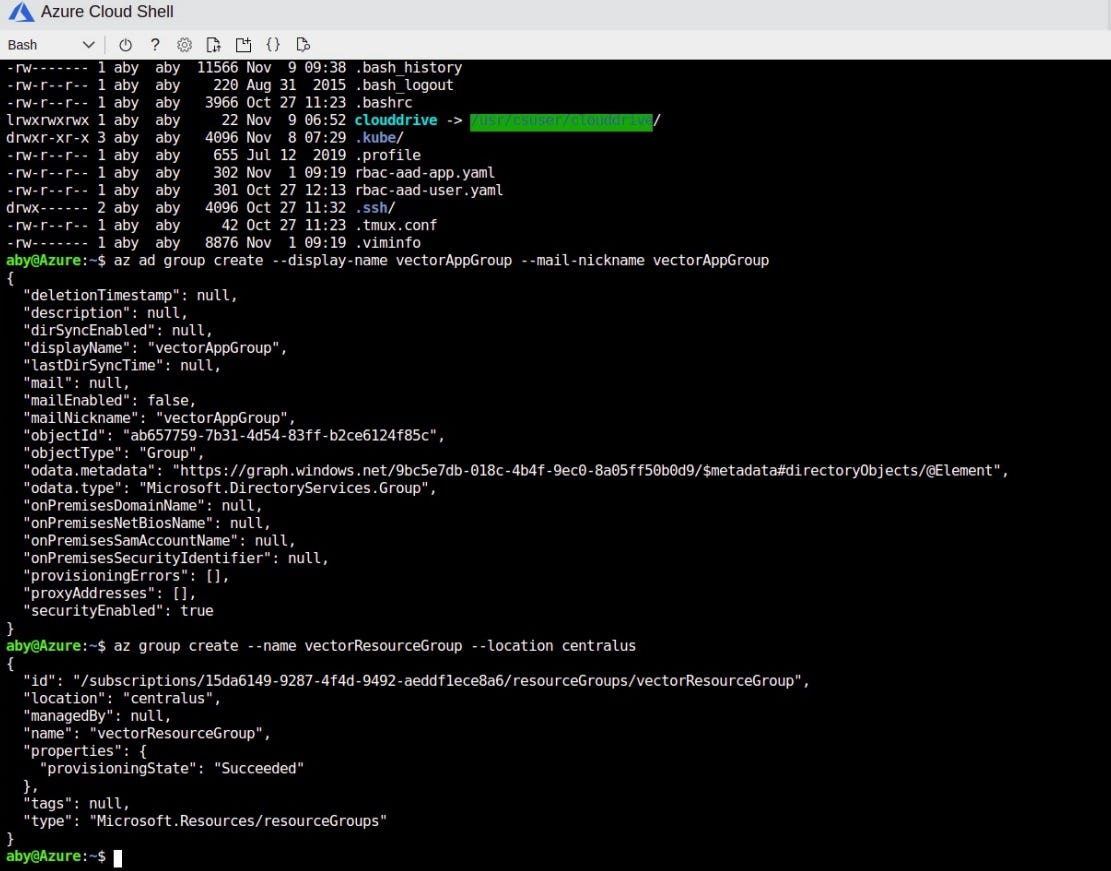The height and width of the screenshot is (871, 1111).
Task: Restart Cloud Shell using the power icon
Action: [125, 45]
